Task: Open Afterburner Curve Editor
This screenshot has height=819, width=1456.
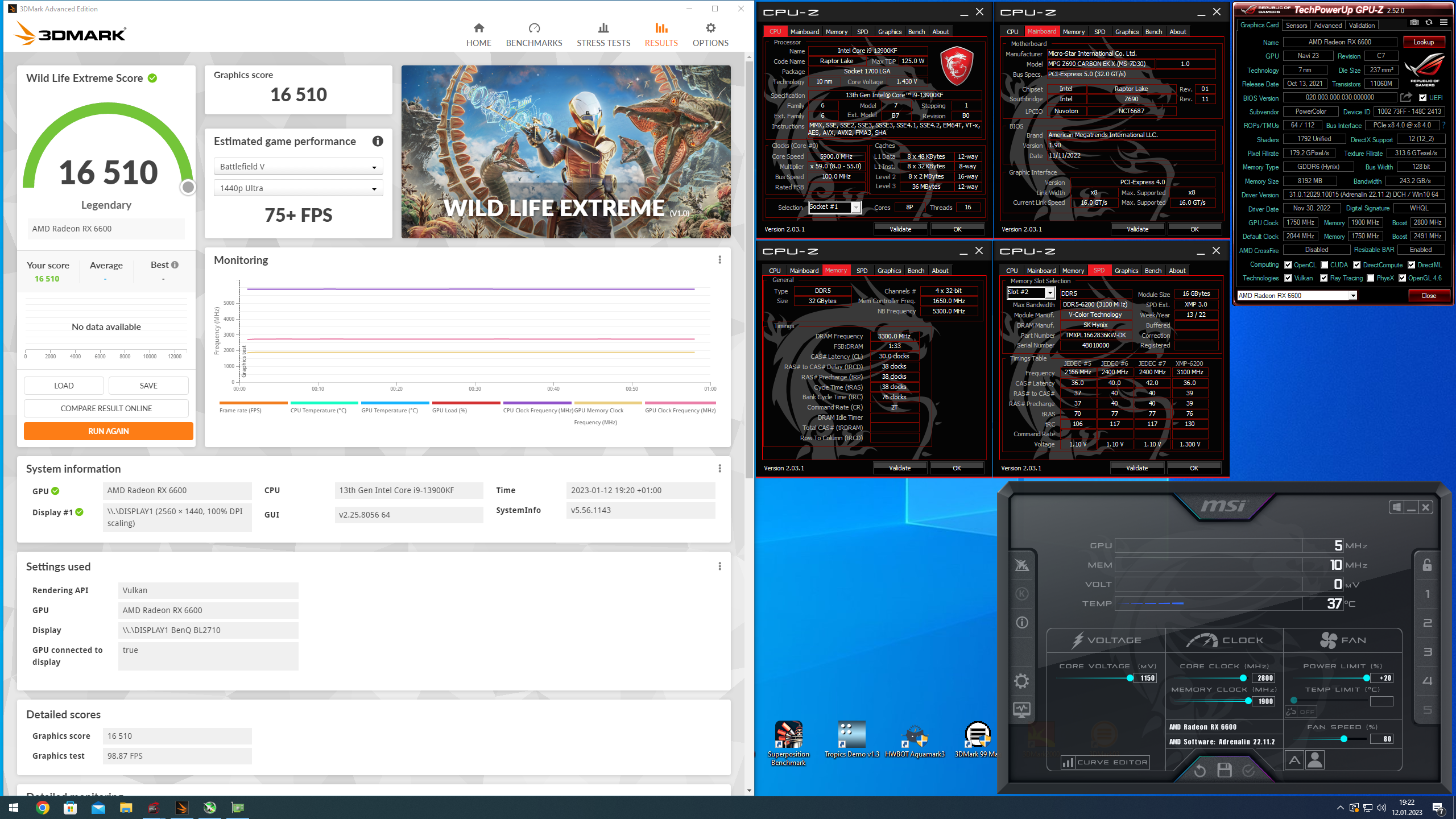Action: 1105,762
